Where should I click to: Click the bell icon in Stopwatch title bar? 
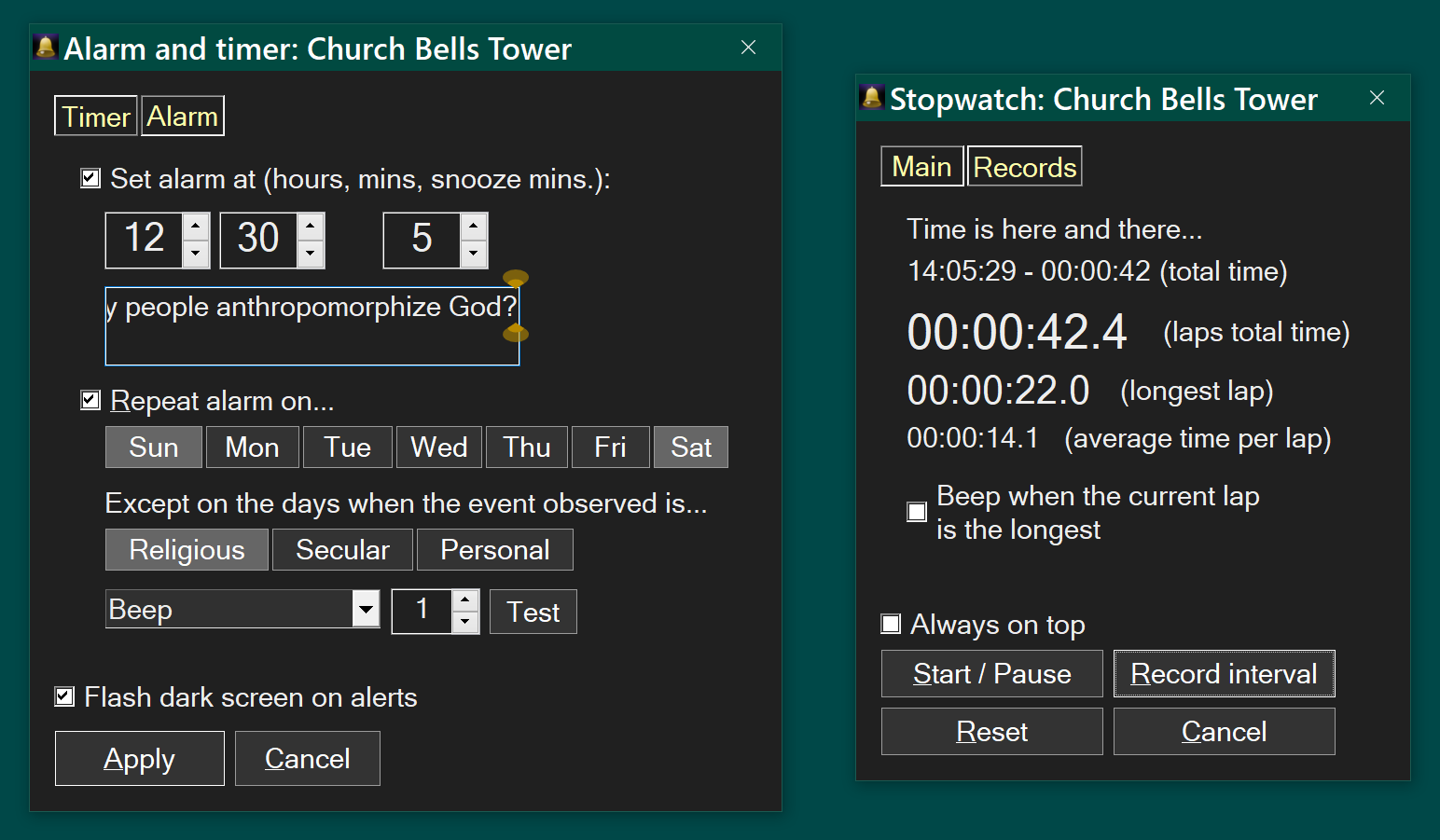coord(872,97)
